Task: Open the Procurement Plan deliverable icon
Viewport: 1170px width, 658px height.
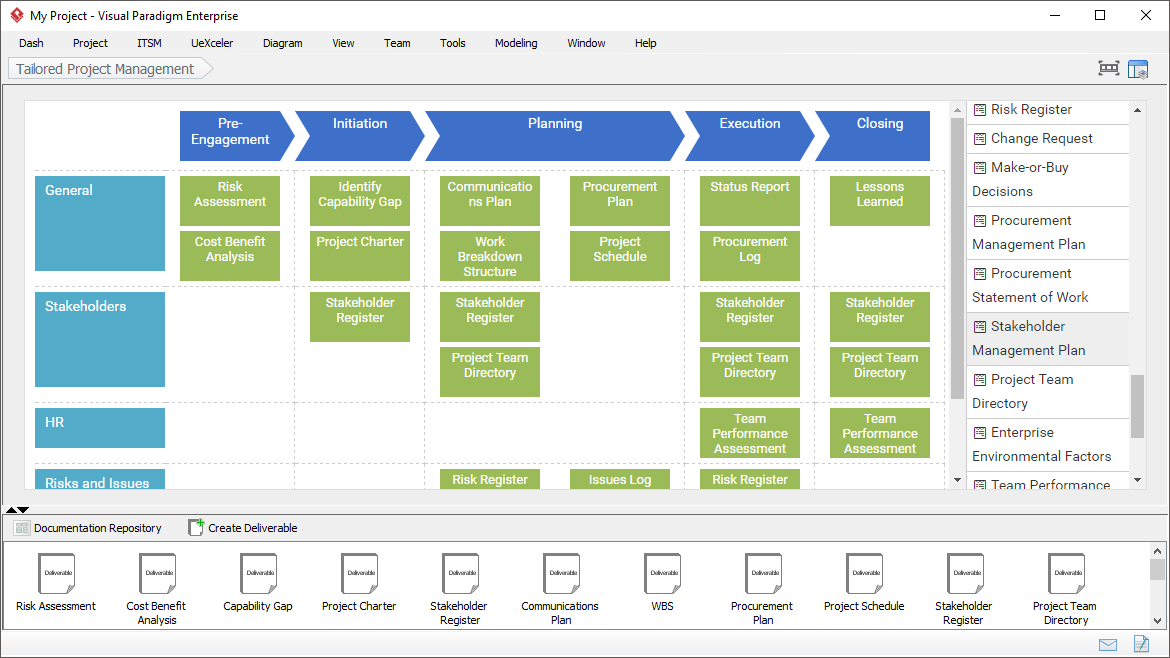Action: coord(763,574)
